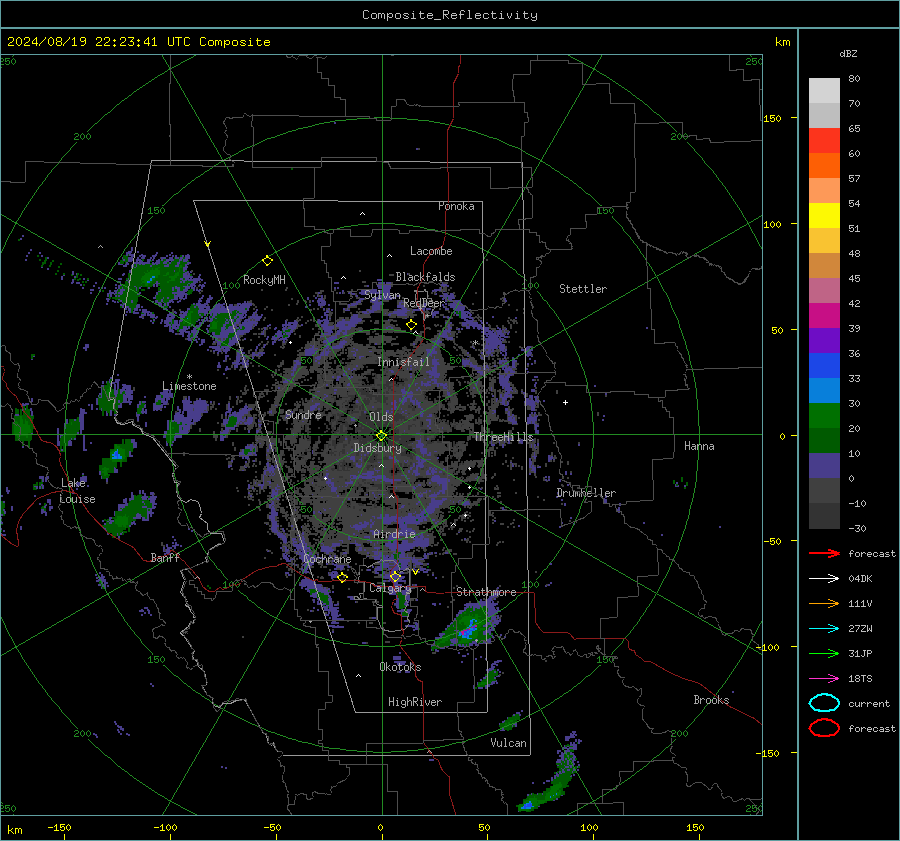Image resolution: width=900 pixels, height=841 pixels.
Task: Click the Lake Louise label
Action: (x=77, y=491)
